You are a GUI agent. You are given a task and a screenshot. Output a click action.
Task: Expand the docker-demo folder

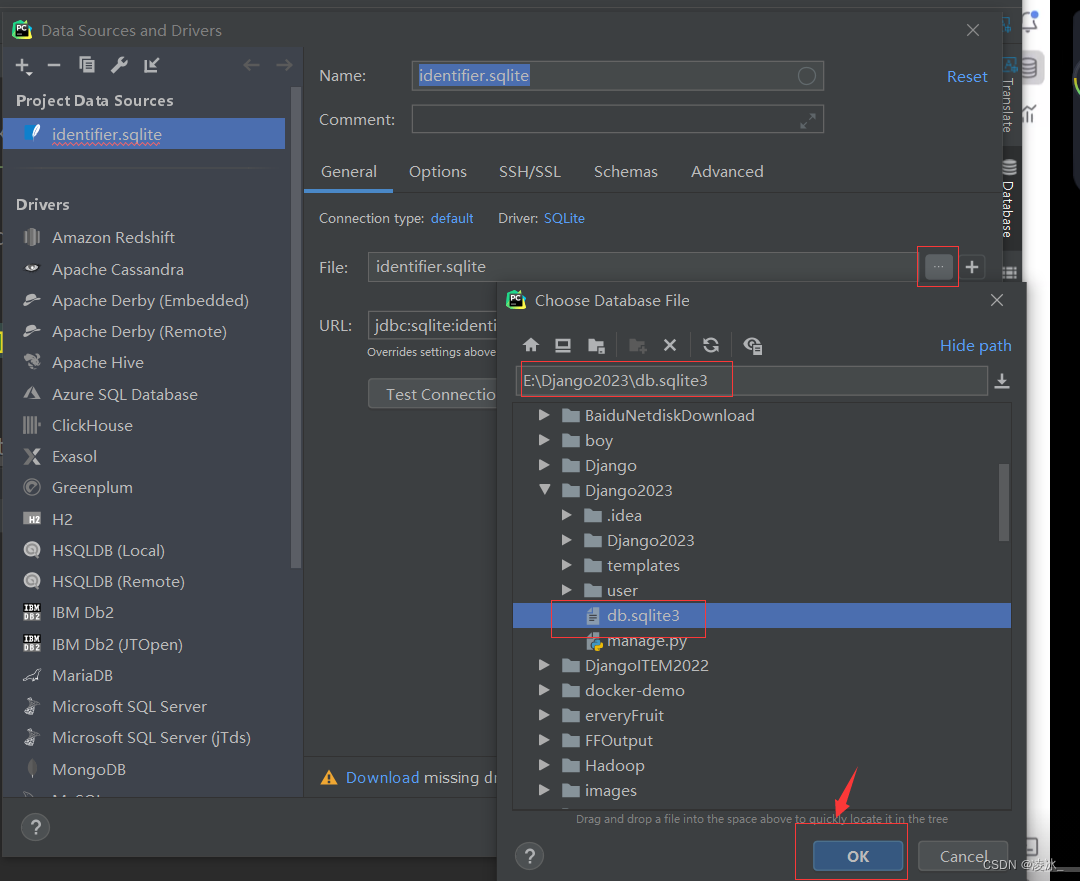(544, 690)
